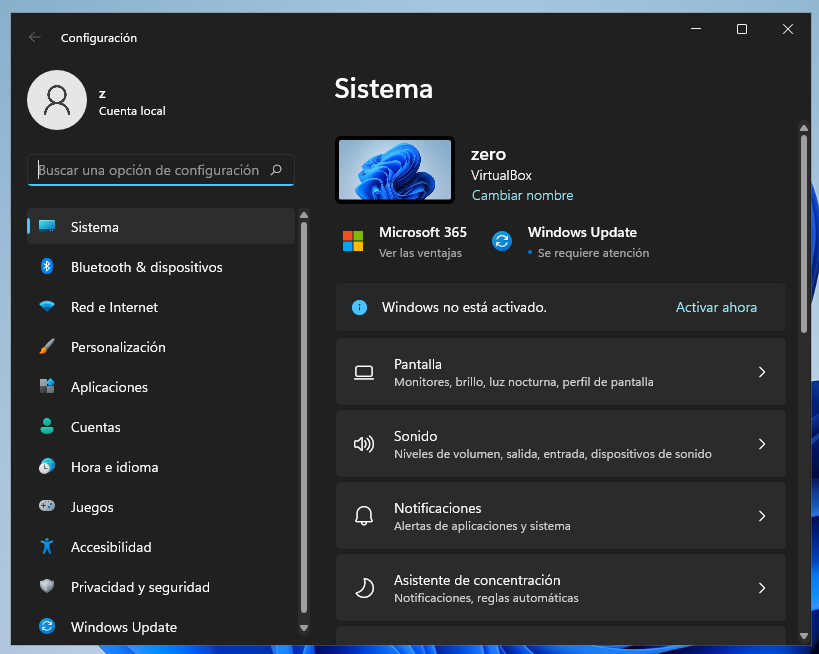Expand the Asistente de concentración chevron

click(762, 588)
